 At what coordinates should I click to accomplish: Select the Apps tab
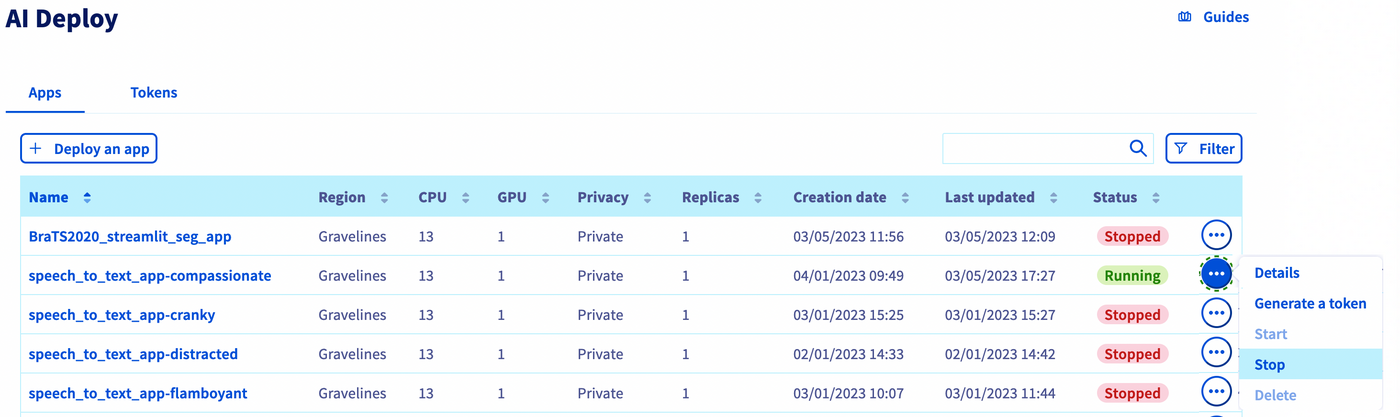click(x=45, y=93)
